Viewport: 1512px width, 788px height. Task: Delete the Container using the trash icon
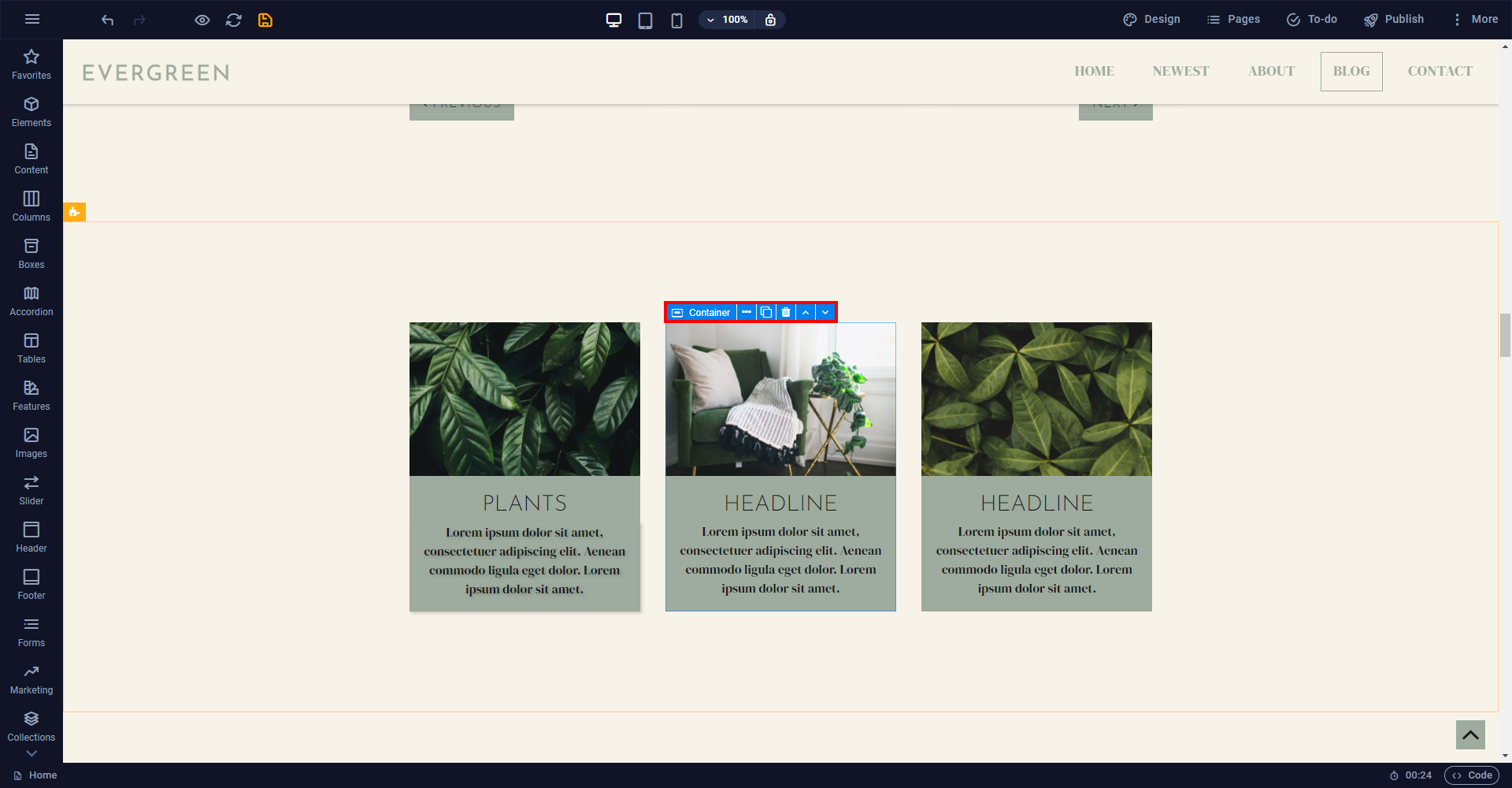point(785,312)
